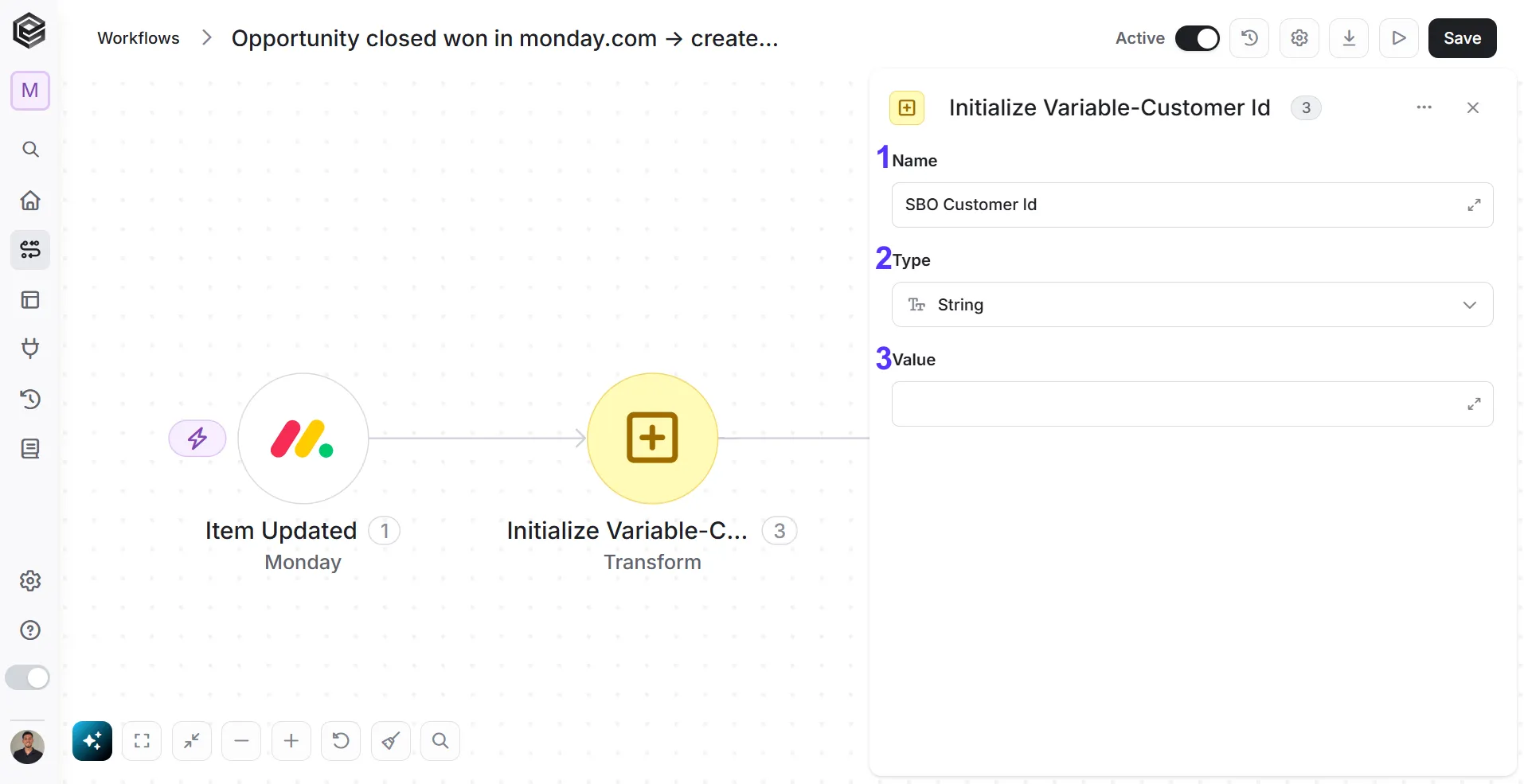Image resolution: width=1524 pixels, height=784 pixels.
Task: Open logs document icon in sidebar
Action: (x=30, y=449)
